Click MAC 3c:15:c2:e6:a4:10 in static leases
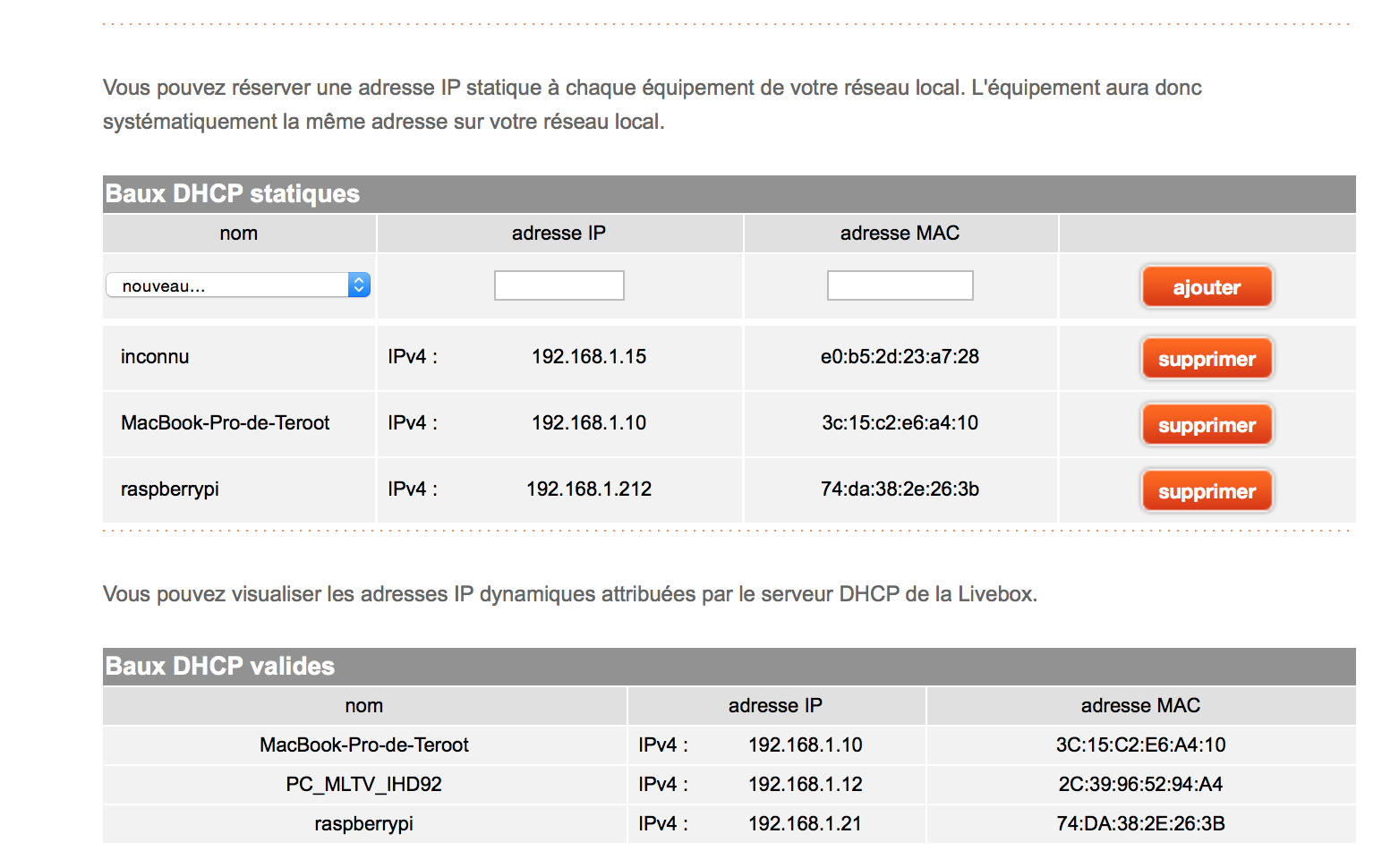1382x868 pixels. [900, 422]
